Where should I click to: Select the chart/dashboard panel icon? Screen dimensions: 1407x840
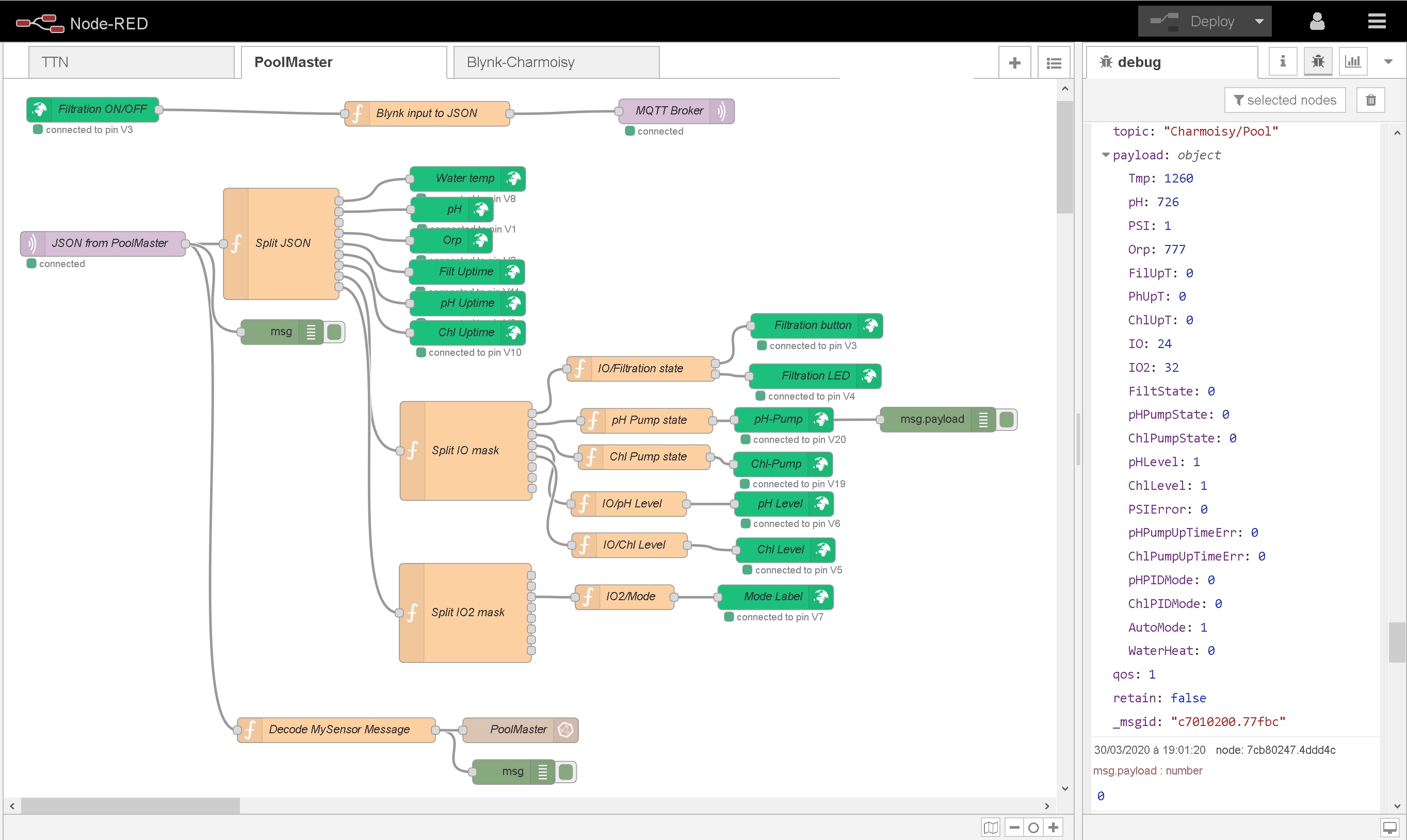(1352, 62)
